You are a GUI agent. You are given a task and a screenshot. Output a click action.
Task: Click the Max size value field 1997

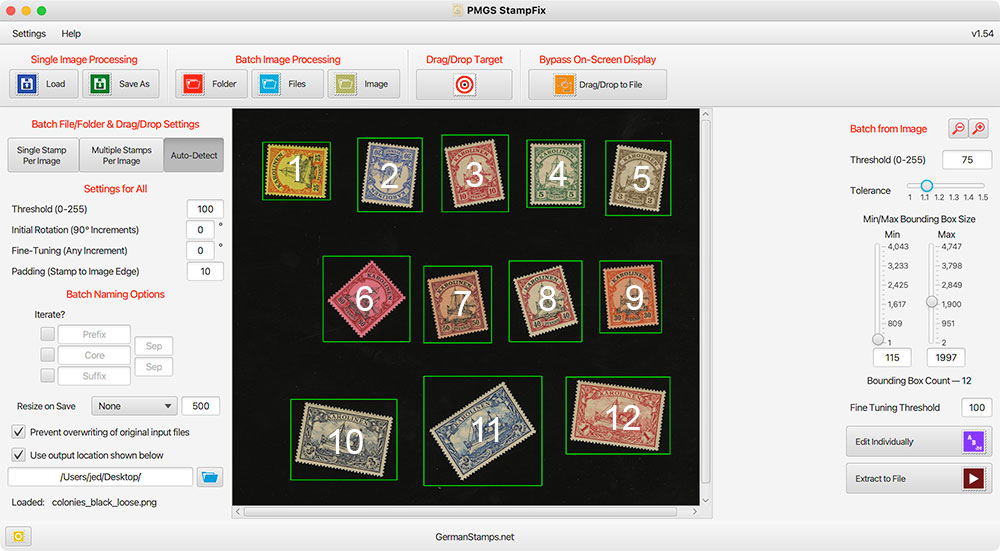pyautogui.click(x=946, y=357)
